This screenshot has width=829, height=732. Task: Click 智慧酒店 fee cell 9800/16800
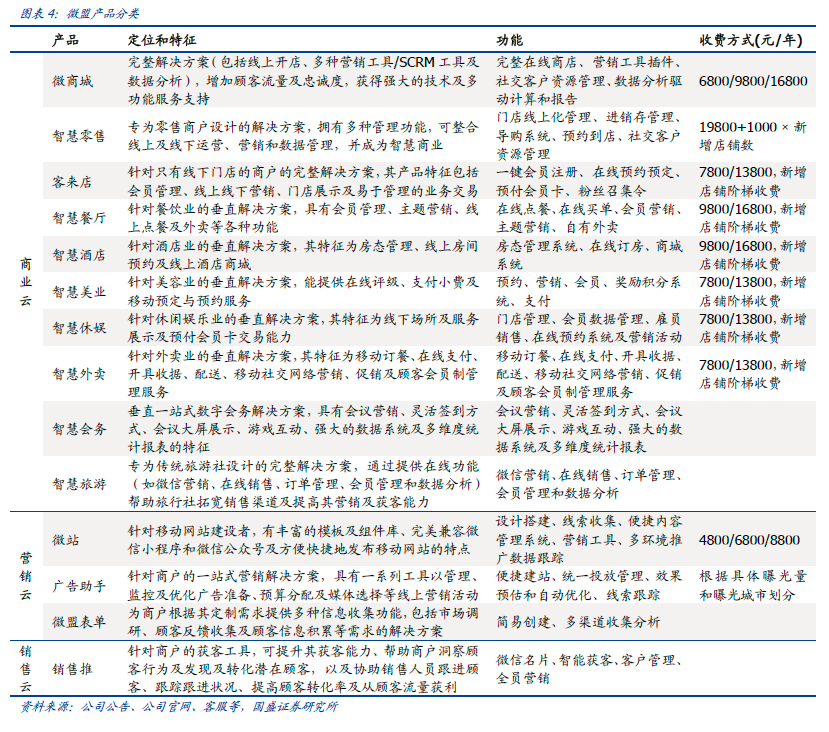(753, 255)
